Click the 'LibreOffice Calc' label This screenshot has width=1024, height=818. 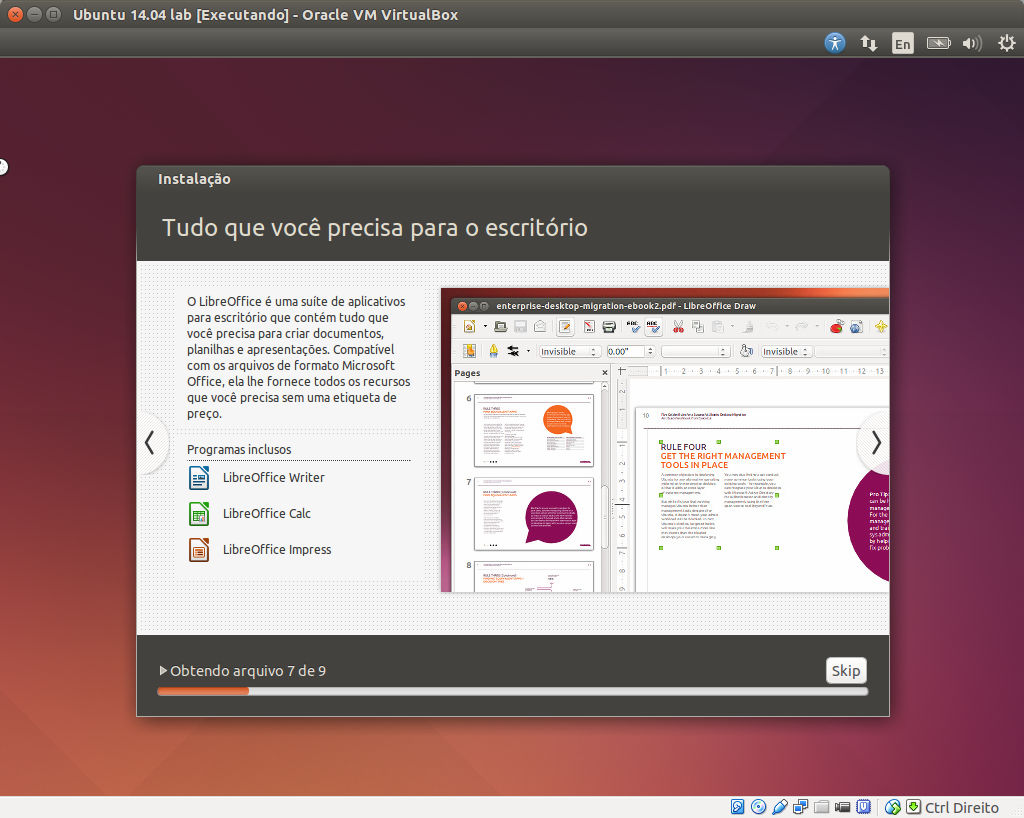(x=266, y=514)
